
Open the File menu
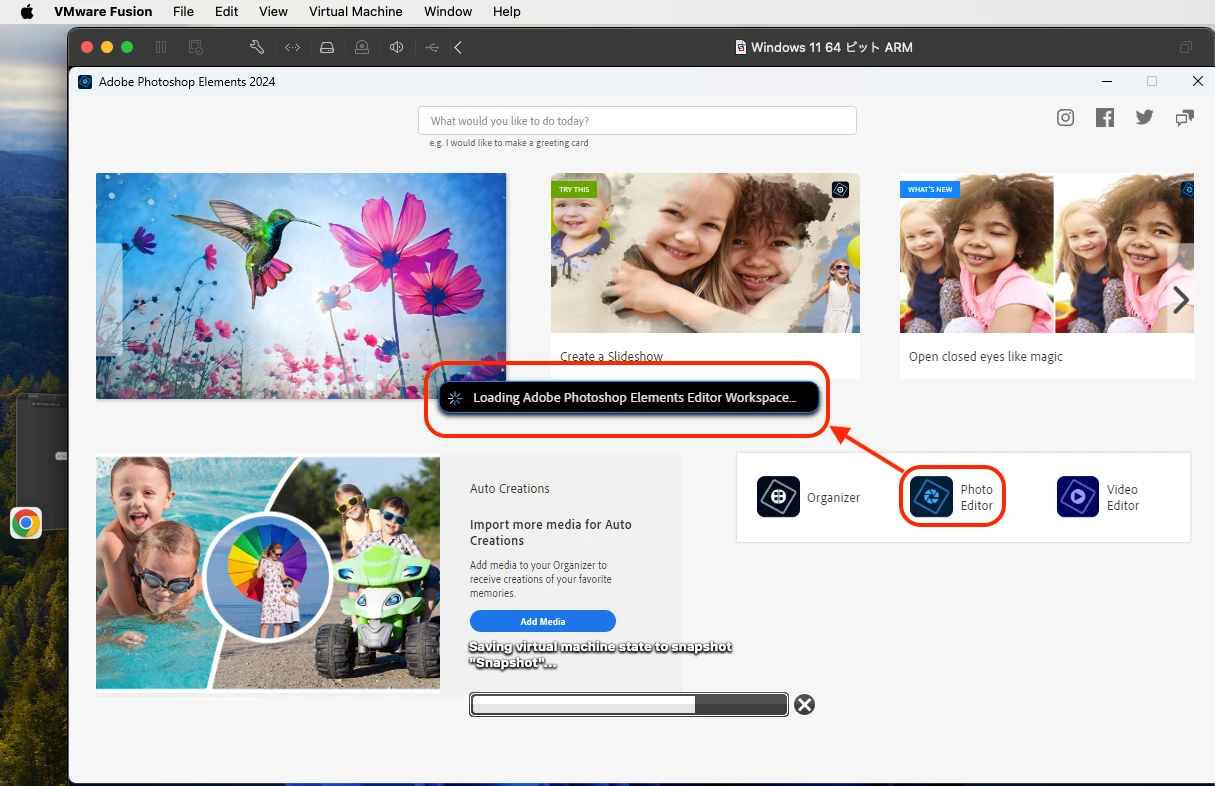click(x=183, y=12)
